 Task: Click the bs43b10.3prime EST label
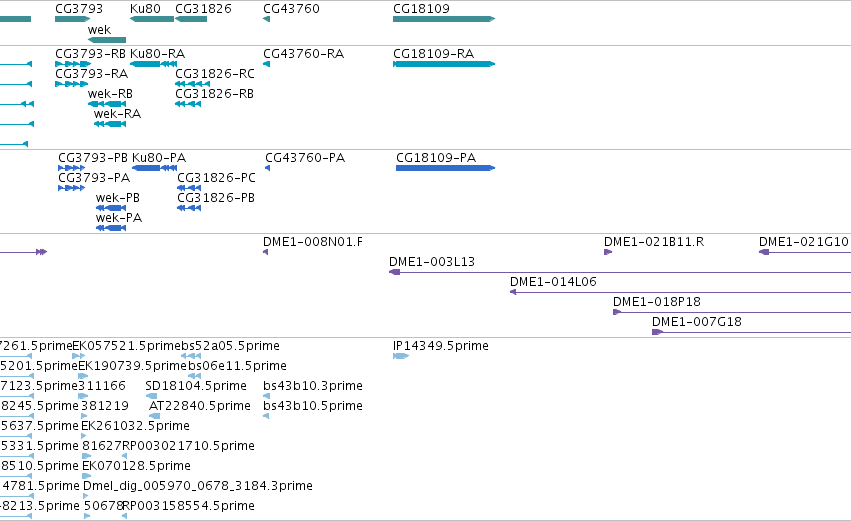pos(313,386)
